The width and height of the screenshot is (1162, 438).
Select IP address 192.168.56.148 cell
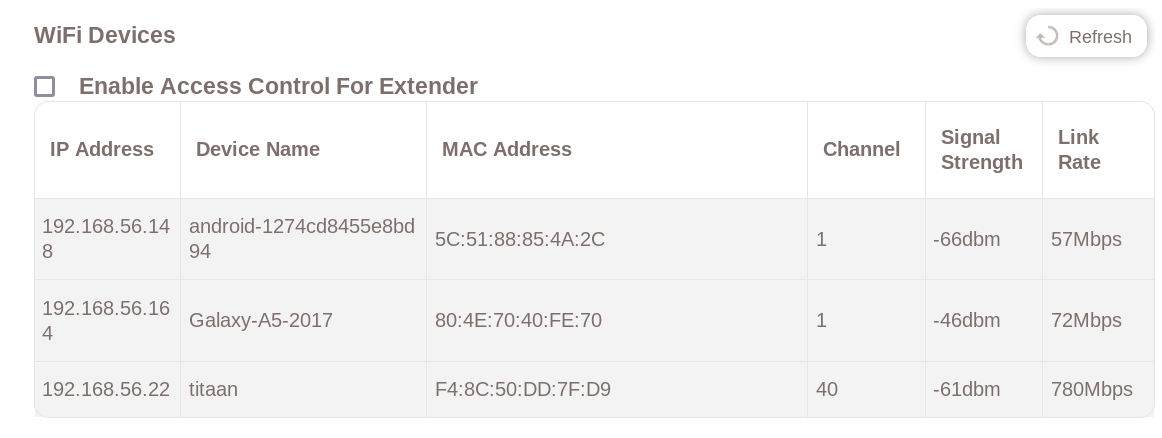[x=106, y=239]
